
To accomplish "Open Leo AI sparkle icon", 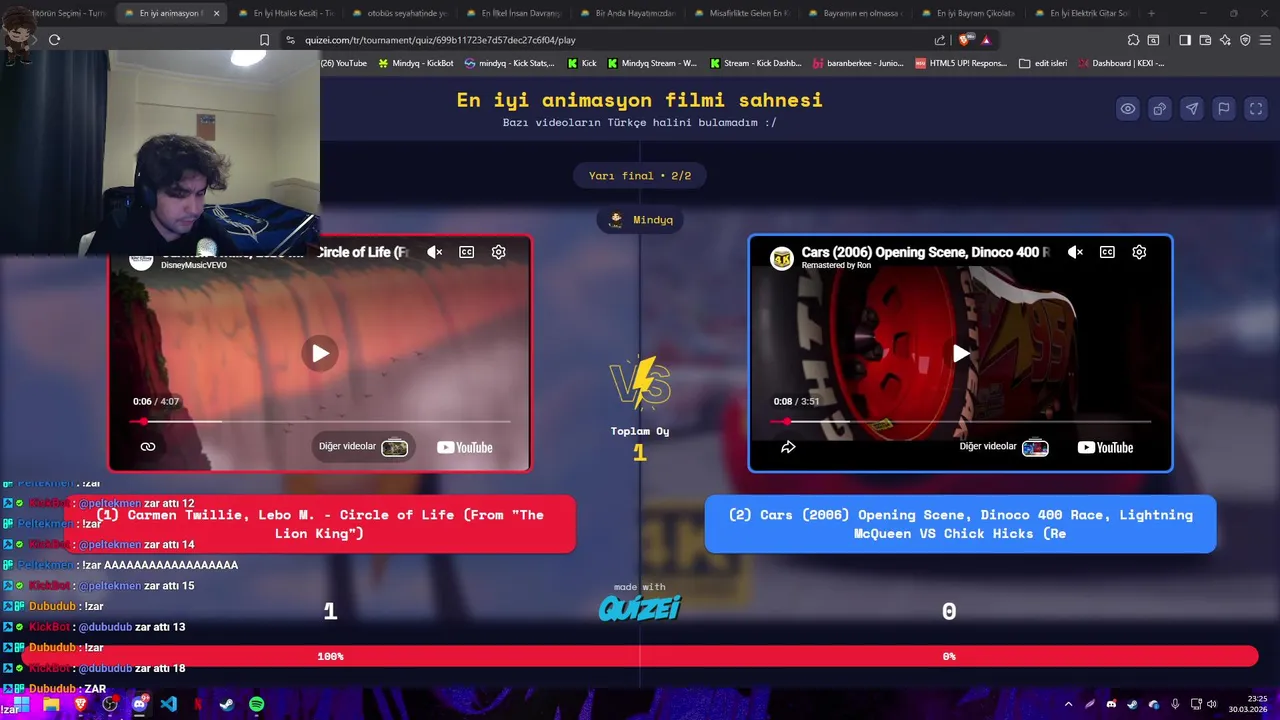I will tap(1225, 40).
